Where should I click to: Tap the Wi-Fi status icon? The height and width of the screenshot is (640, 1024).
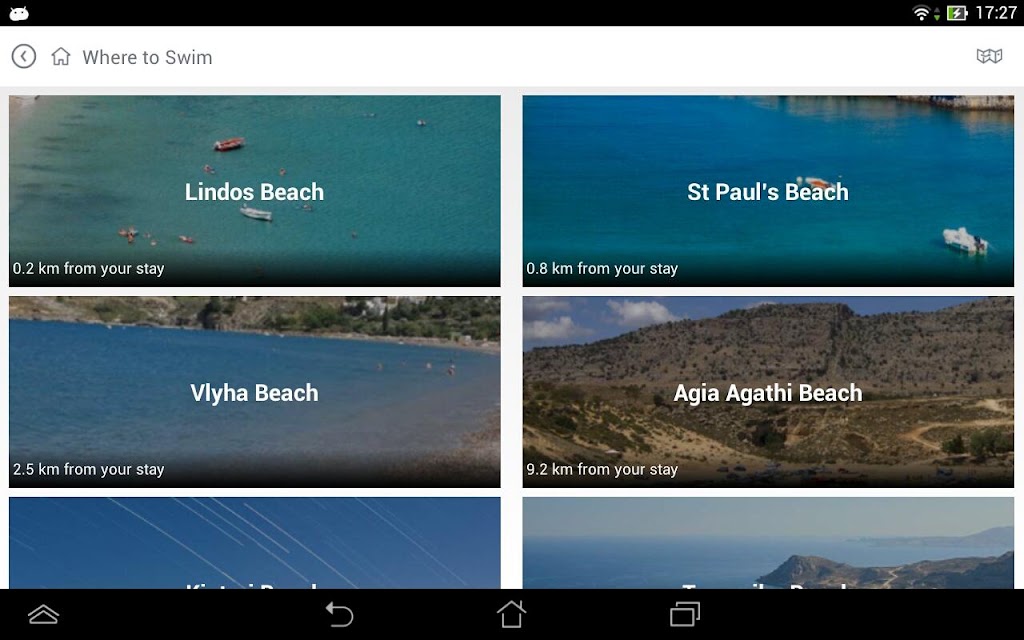(921, 13)
